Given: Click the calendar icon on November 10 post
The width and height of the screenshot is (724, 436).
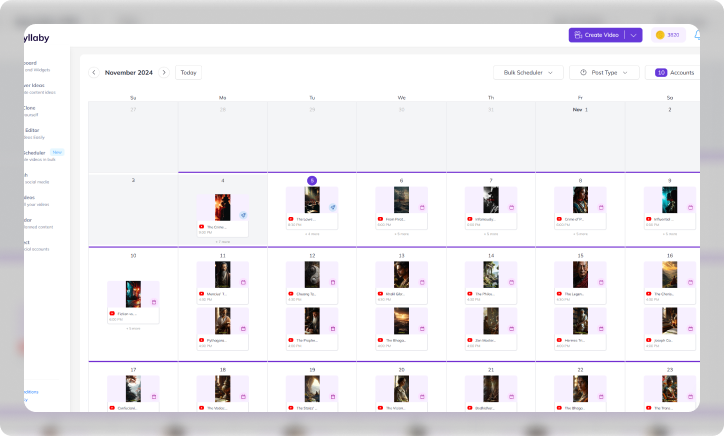Looking at the screenshot, I should [x=153, y=301].
